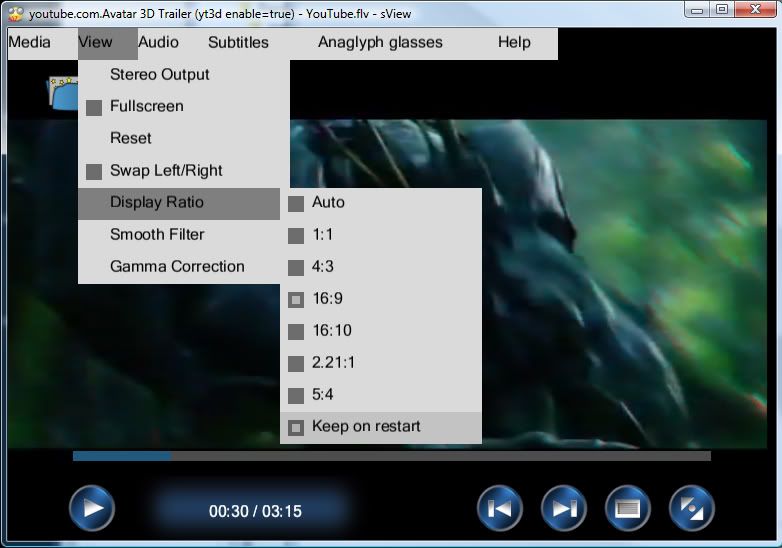Toggle the Fullscreen checkbox in View menu
Screen dimensions: 782x548
184,107
